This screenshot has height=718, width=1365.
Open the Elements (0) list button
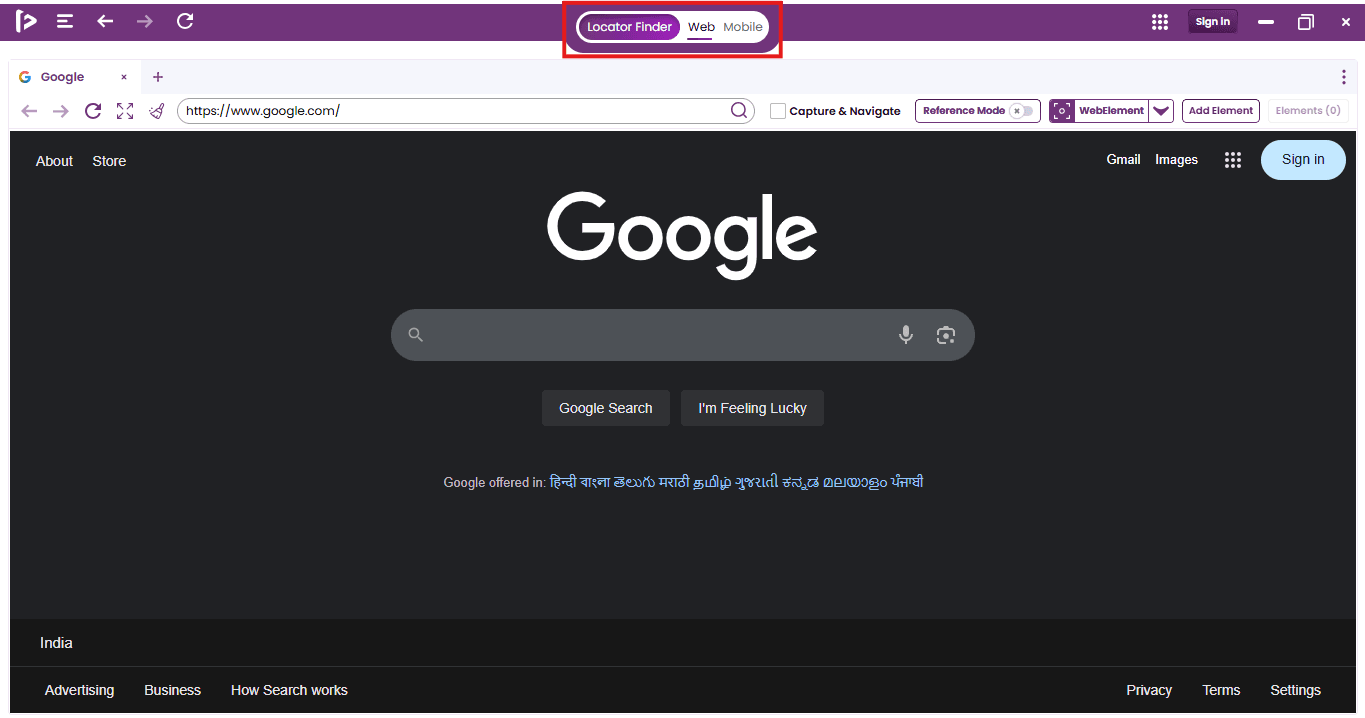[x=1308, y=111]
